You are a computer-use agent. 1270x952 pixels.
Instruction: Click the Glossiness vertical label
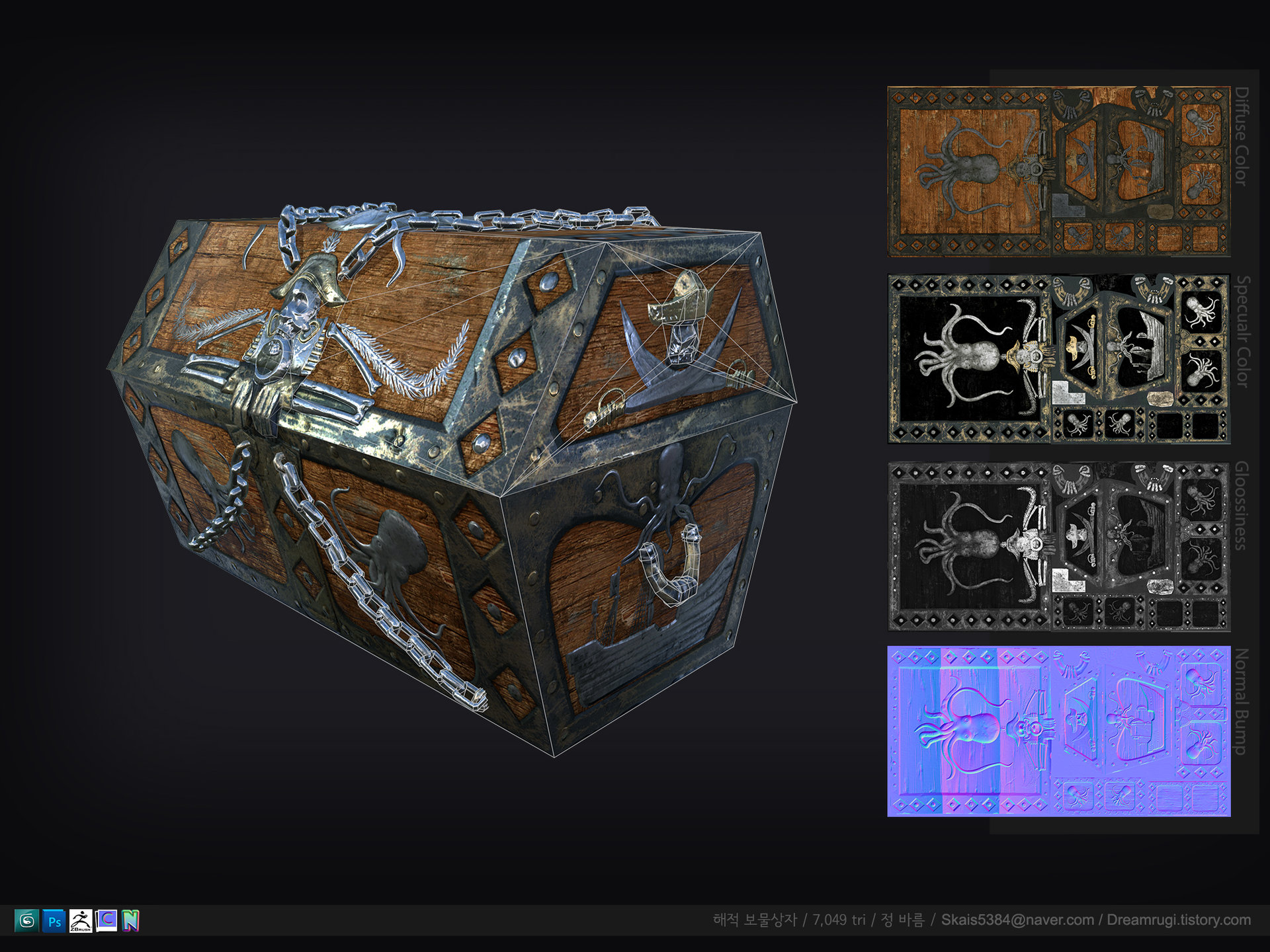pyautogui.click(x=1242, y=506)
